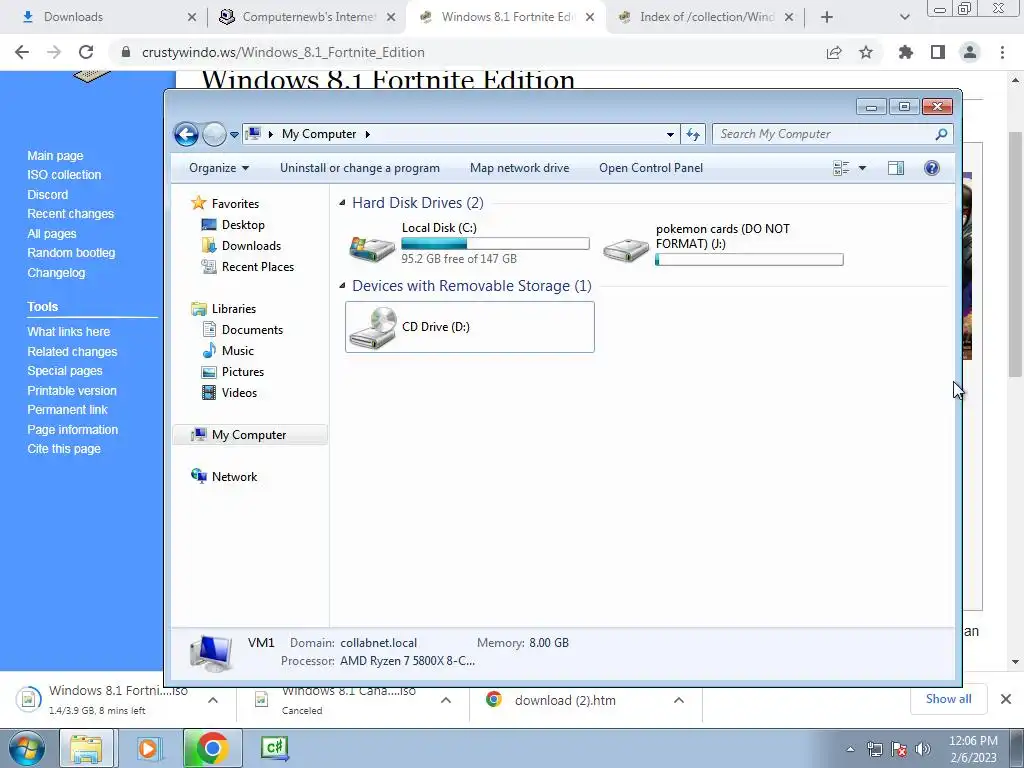Collapse Devices with Removable Storage group
This screenshot has width=1024, height=768.
[x=342, y=285]
